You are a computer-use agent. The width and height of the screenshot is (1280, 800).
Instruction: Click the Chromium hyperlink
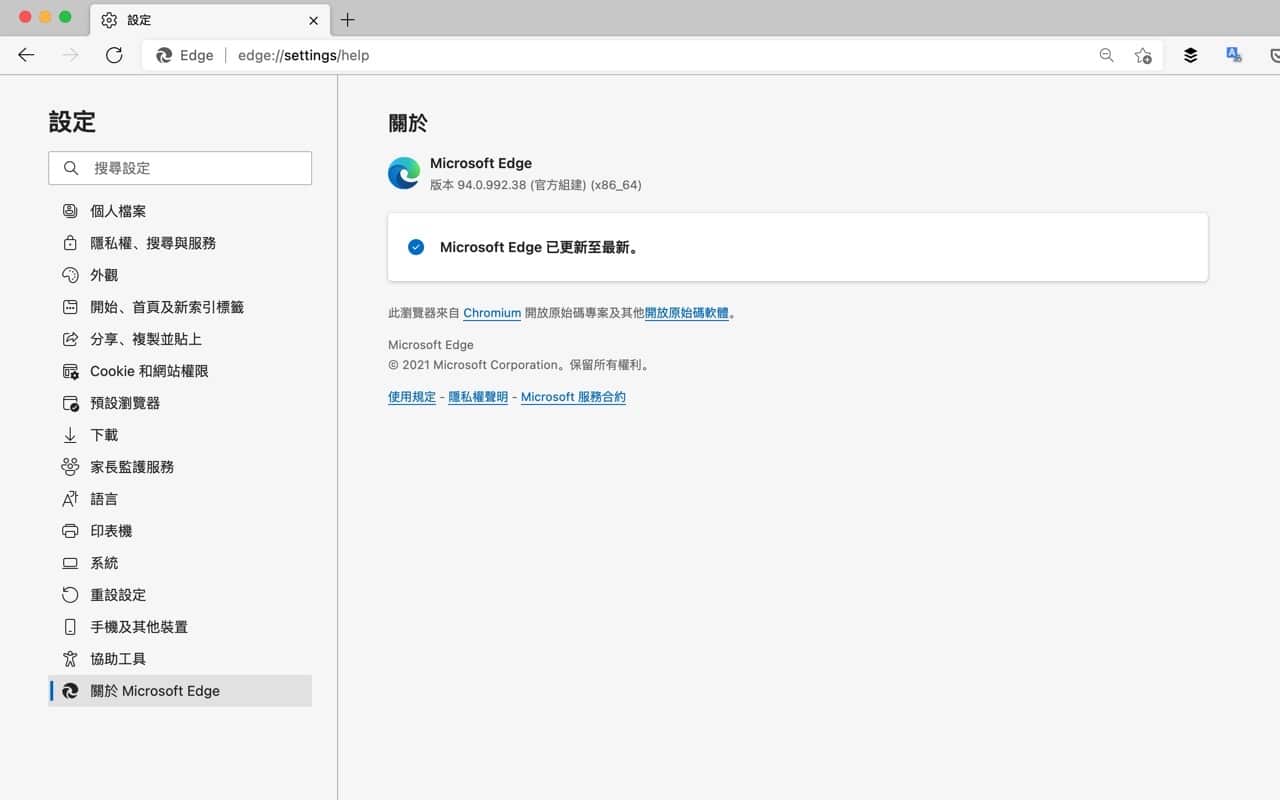(x=492, y=313)
